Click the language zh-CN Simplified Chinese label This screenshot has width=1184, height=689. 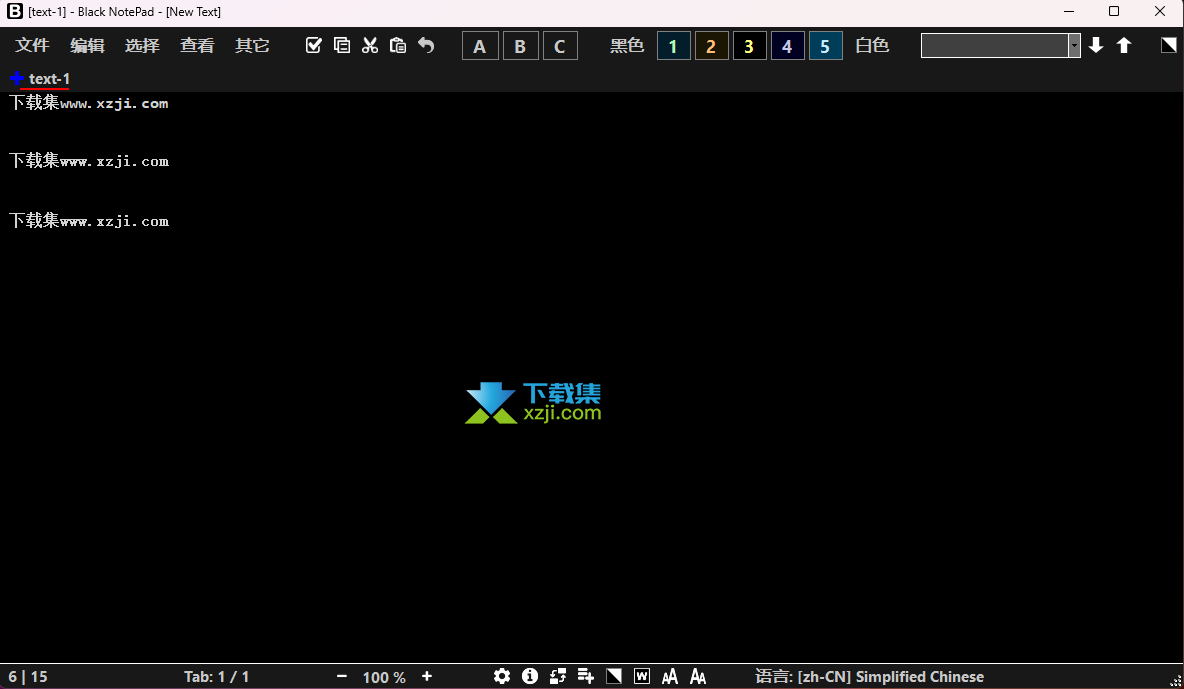870,676
